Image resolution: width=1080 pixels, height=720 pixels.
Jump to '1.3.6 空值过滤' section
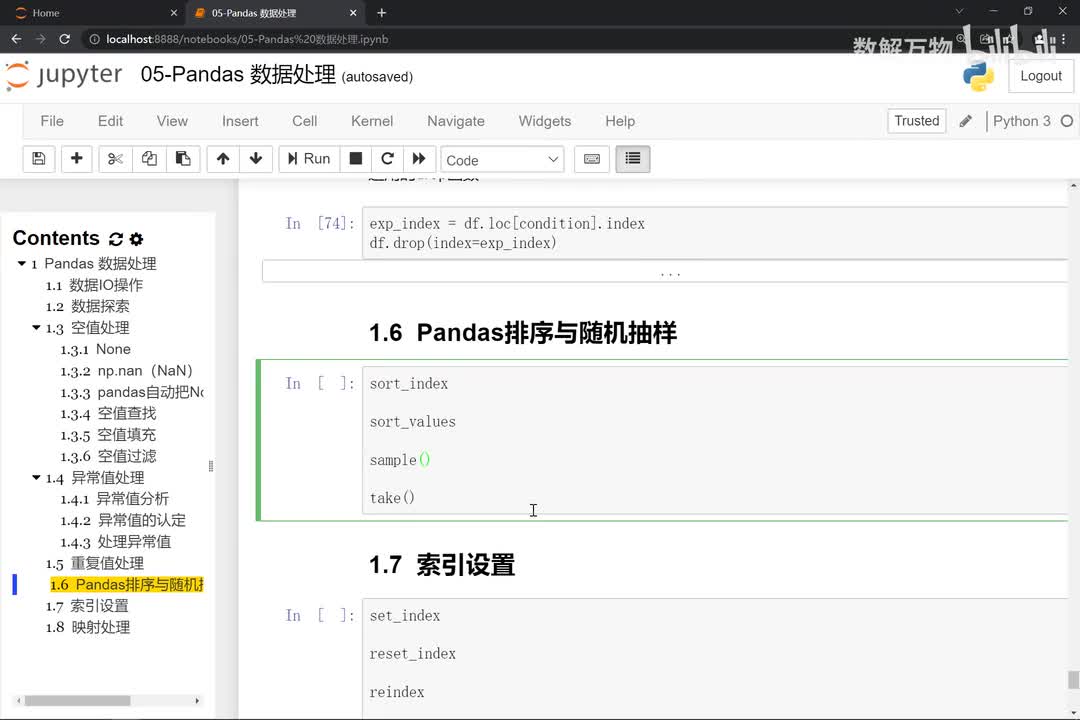pos(108,456)
